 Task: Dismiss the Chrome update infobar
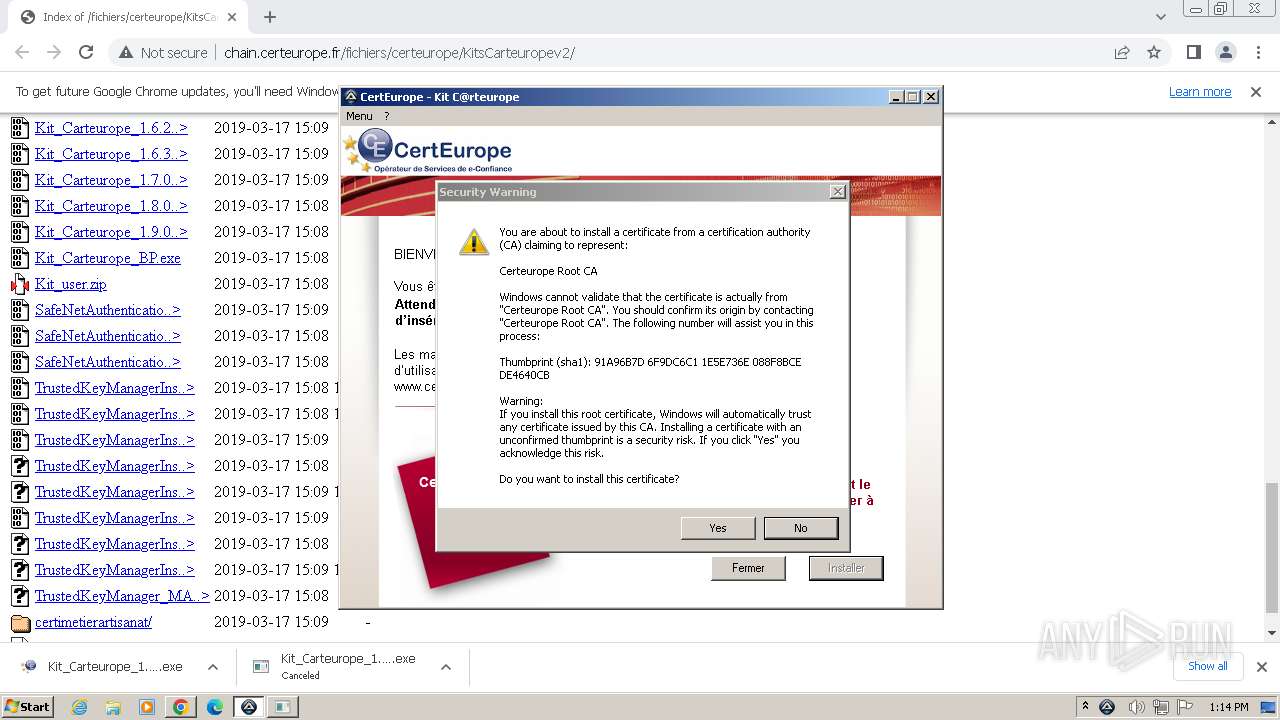click(1256, 91)
